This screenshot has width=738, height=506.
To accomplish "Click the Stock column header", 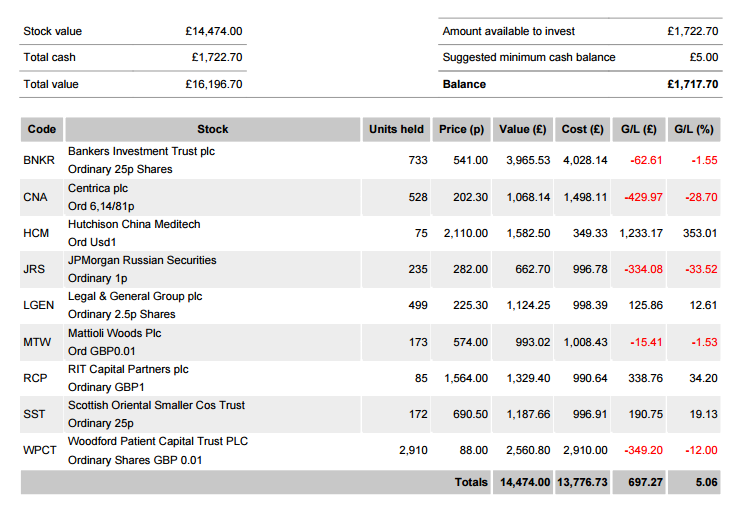I will (x=213, y=129).
